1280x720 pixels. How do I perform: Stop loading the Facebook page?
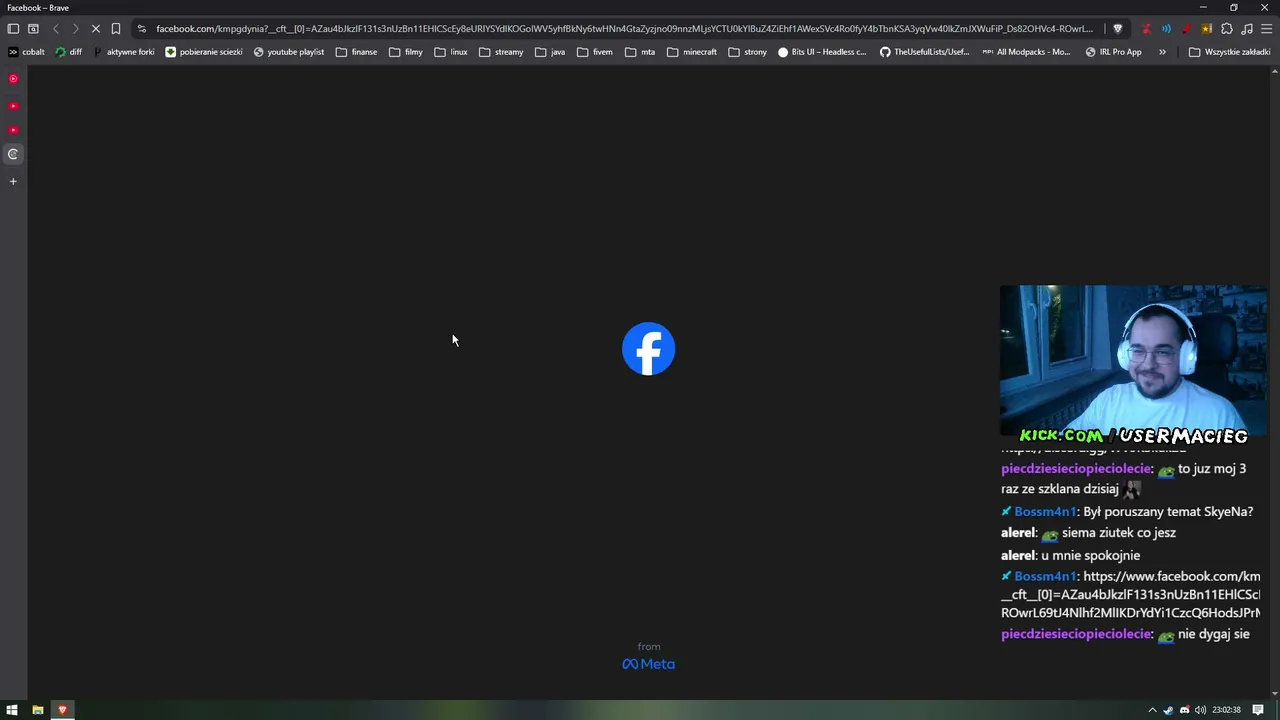click(96, 29)
